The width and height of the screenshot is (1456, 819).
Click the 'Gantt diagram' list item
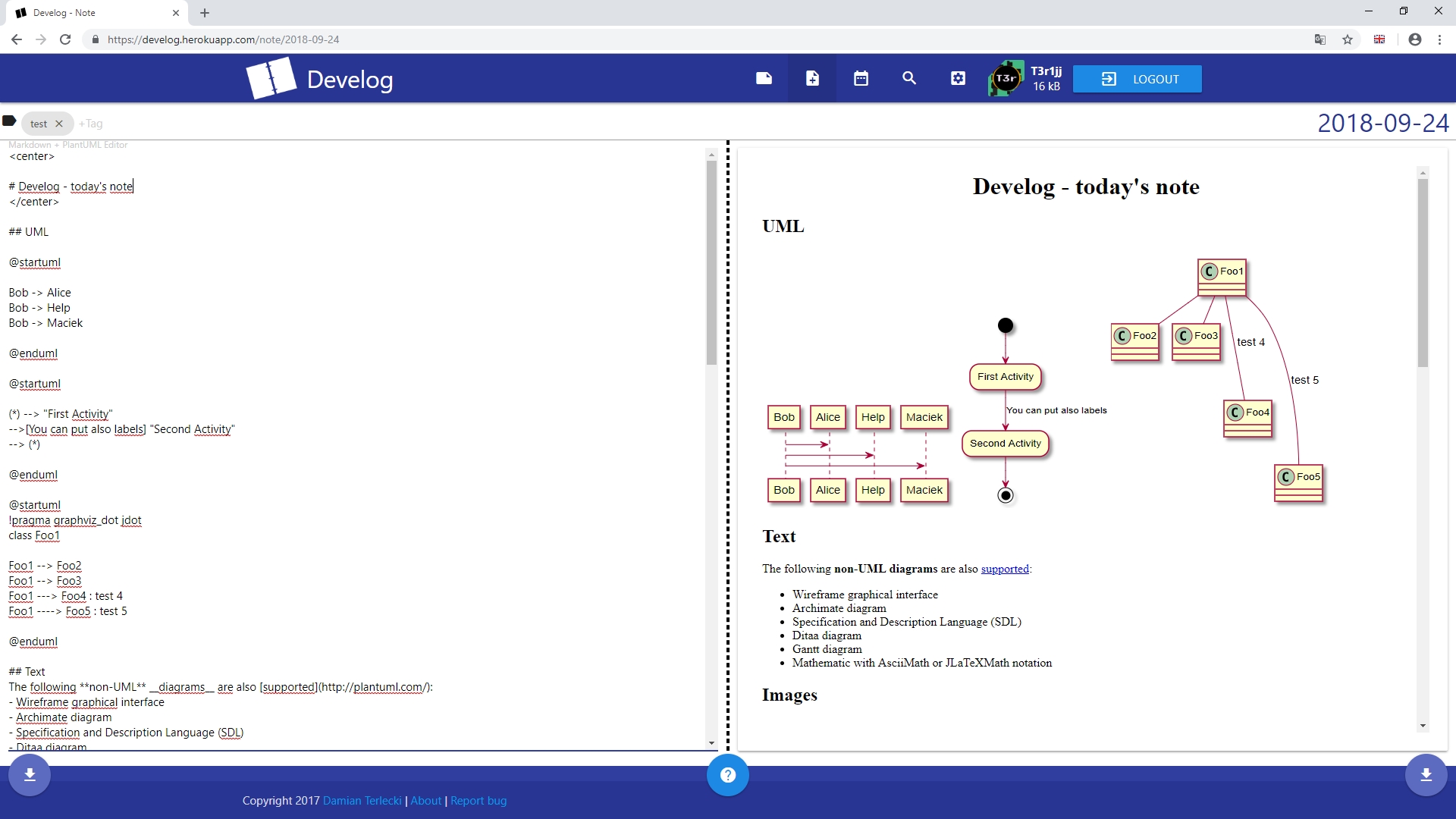[827, 649]
